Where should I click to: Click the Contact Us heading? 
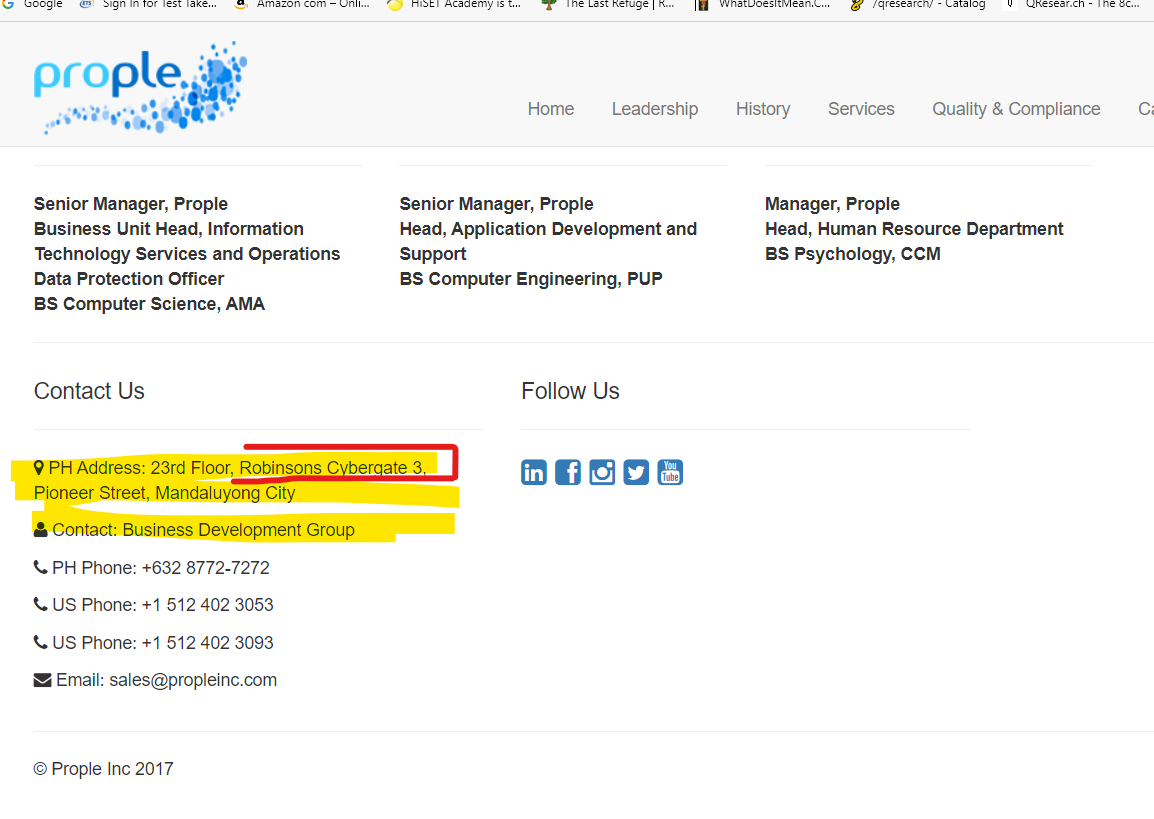89,391
